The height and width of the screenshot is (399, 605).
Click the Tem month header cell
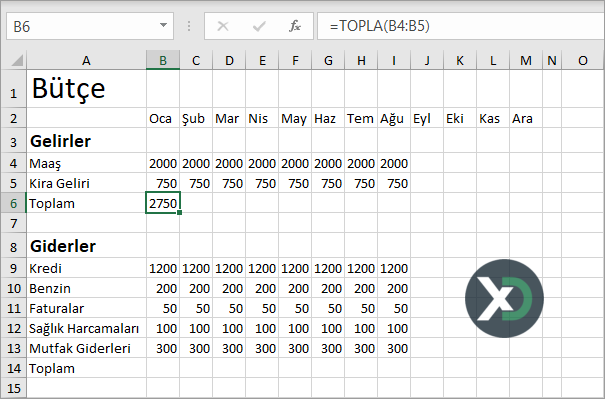click(x=361, y=118)
